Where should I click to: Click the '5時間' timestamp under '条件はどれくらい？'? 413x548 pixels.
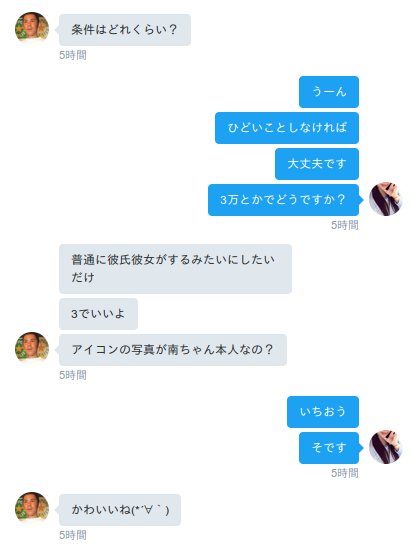[x=73, y=55]
